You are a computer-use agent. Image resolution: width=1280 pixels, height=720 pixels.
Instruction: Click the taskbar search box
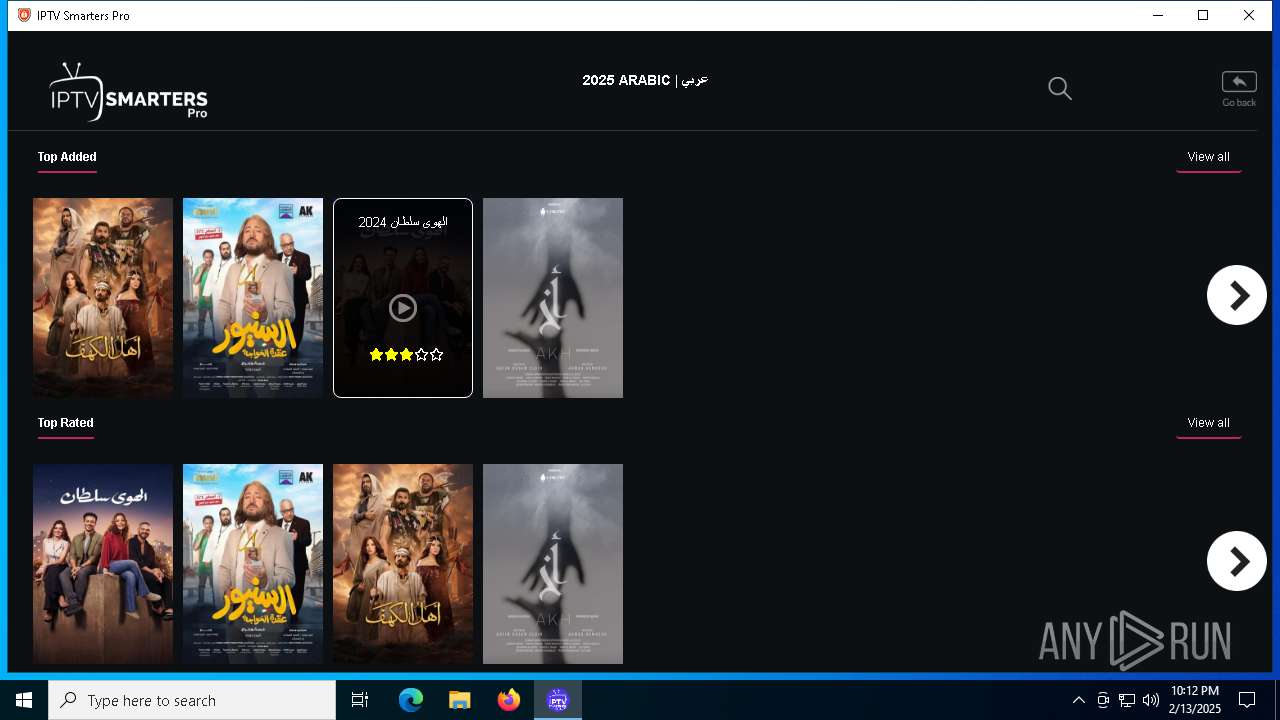point(192,700)
